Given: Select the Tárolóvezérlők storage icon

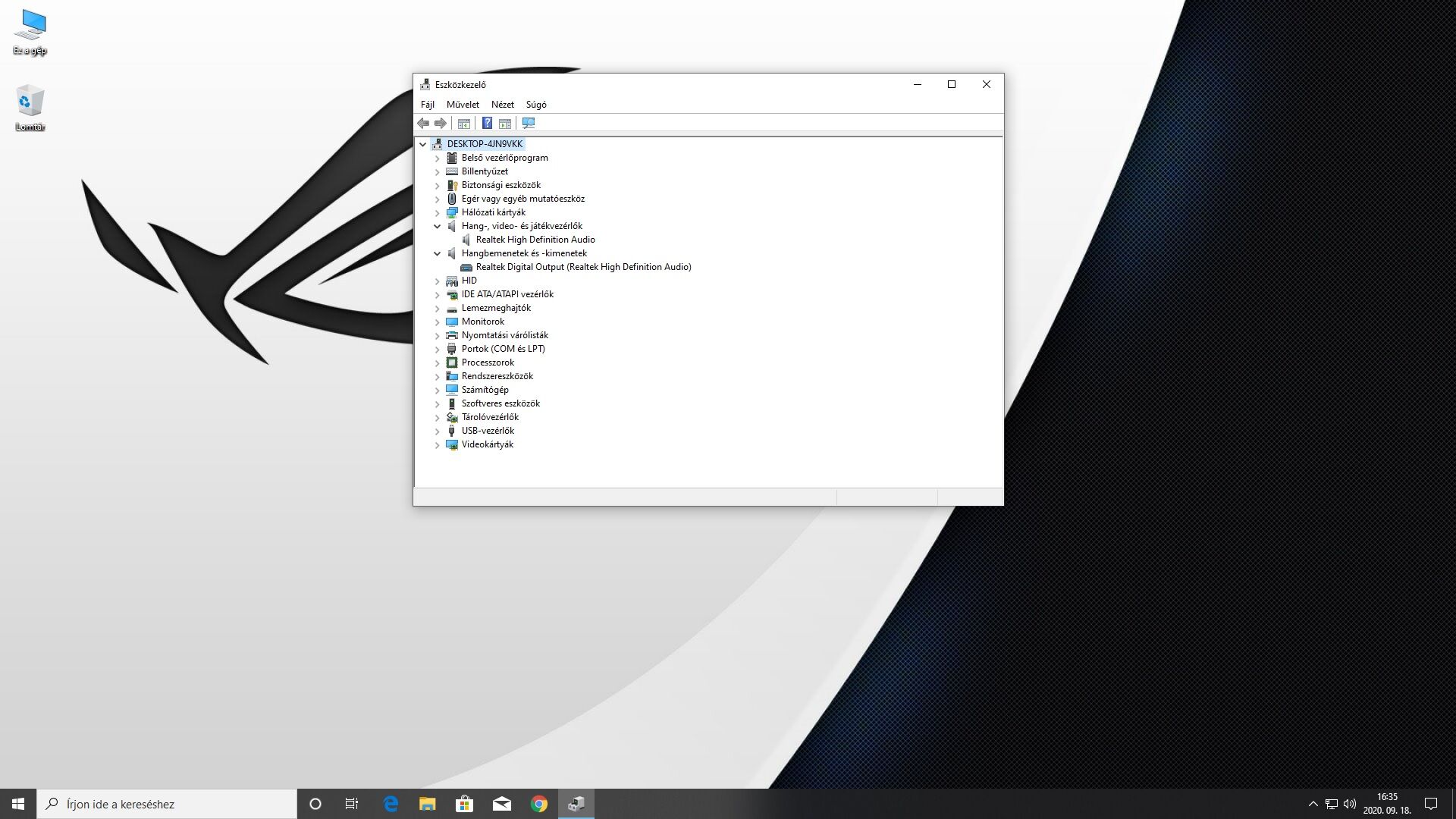Looking at the screenshot, I should (x=452, y=417).
